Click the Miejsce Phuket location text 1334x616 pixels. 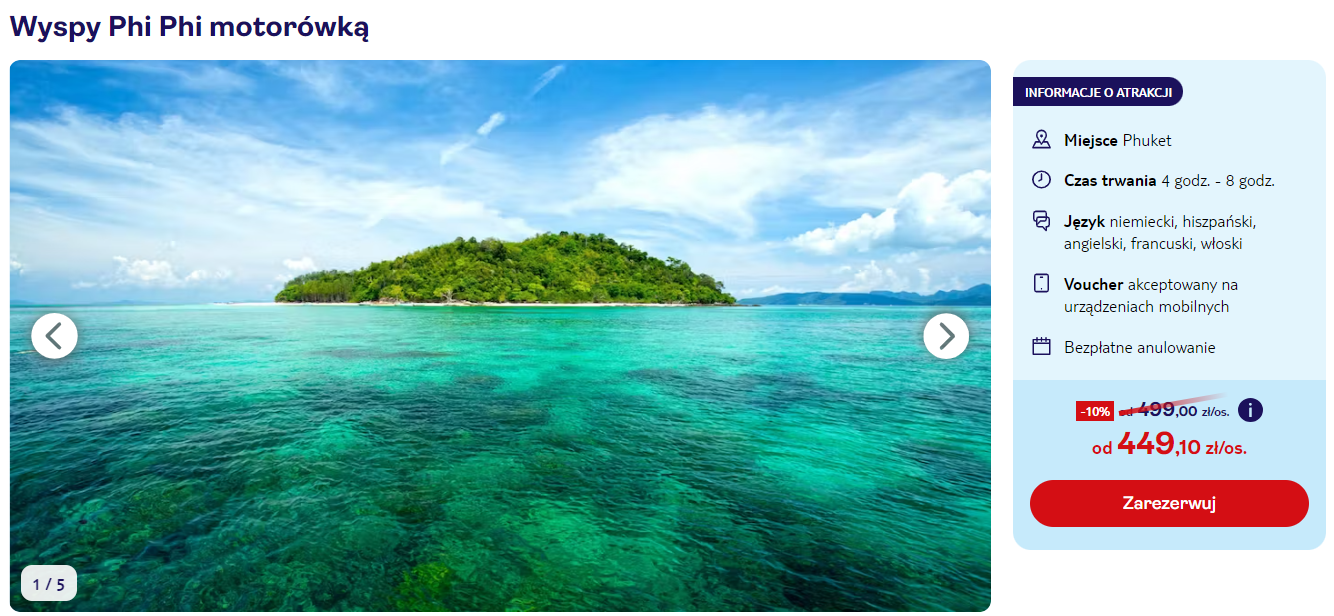click(x=1118, y=140)
